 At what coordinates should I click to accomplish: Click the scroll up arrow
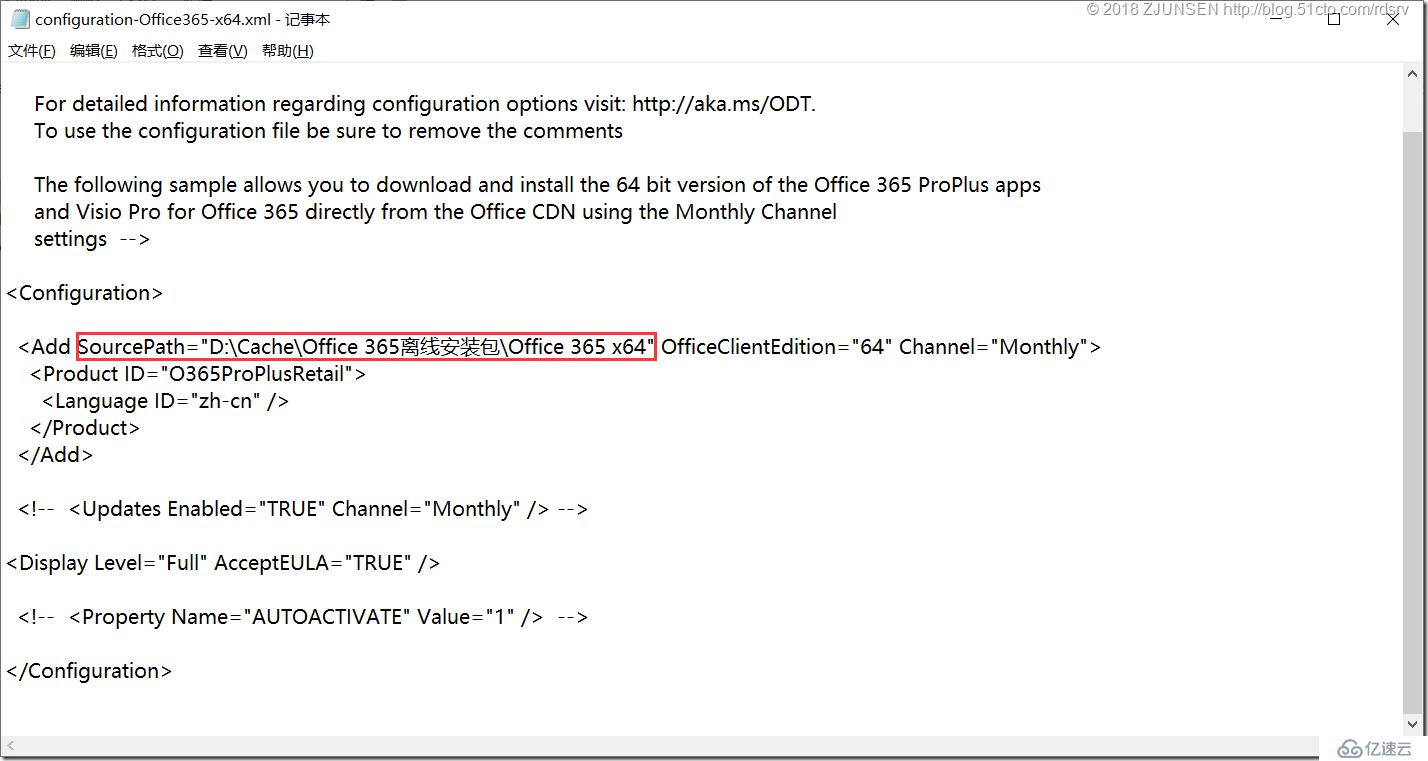click(1412, 75)
